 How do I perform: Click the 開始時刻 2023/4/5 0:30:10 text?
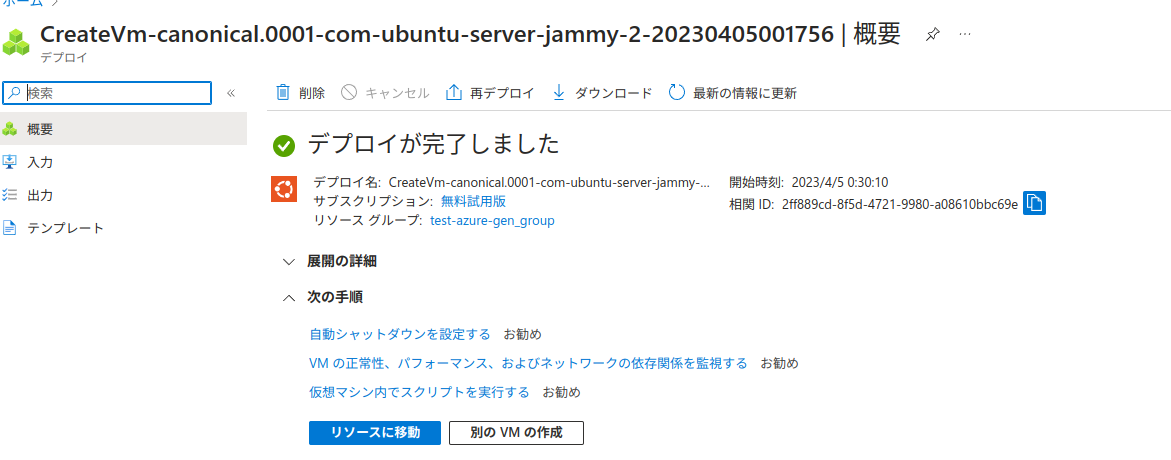(809, 181)
